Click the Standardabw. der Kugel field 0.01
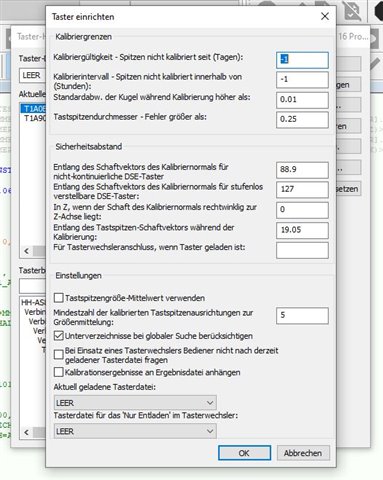 tap(302, 100)
